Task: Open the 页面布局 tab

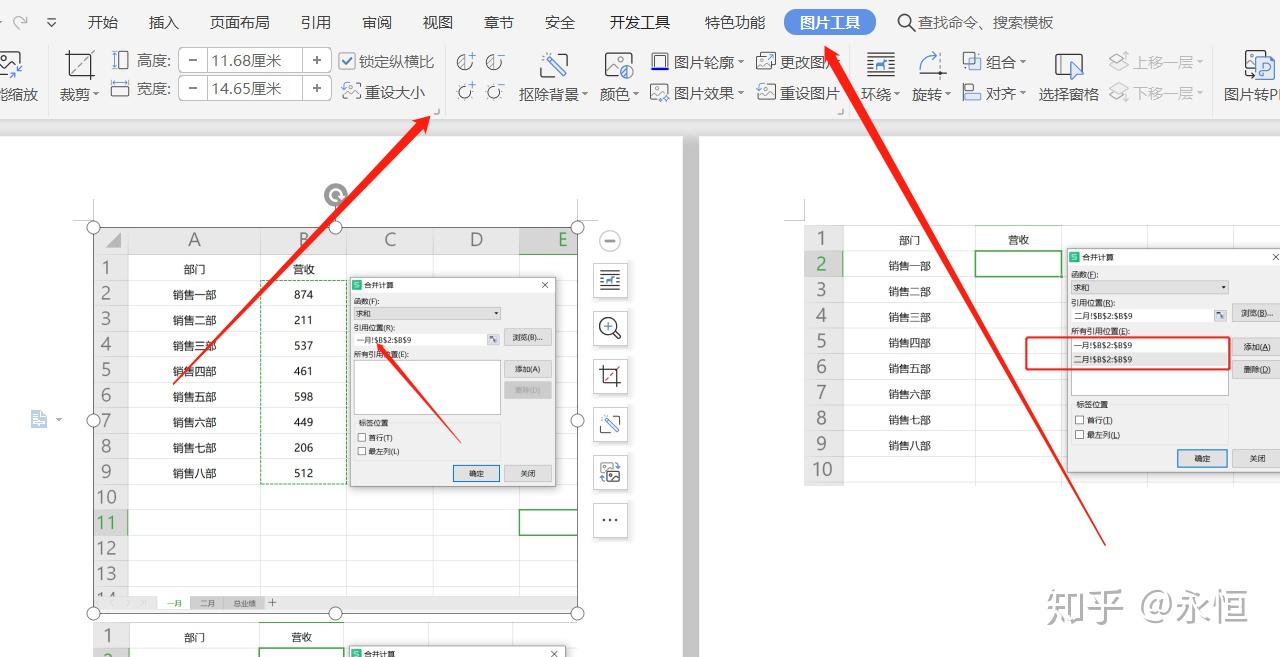Action: (x=239, y=22)
